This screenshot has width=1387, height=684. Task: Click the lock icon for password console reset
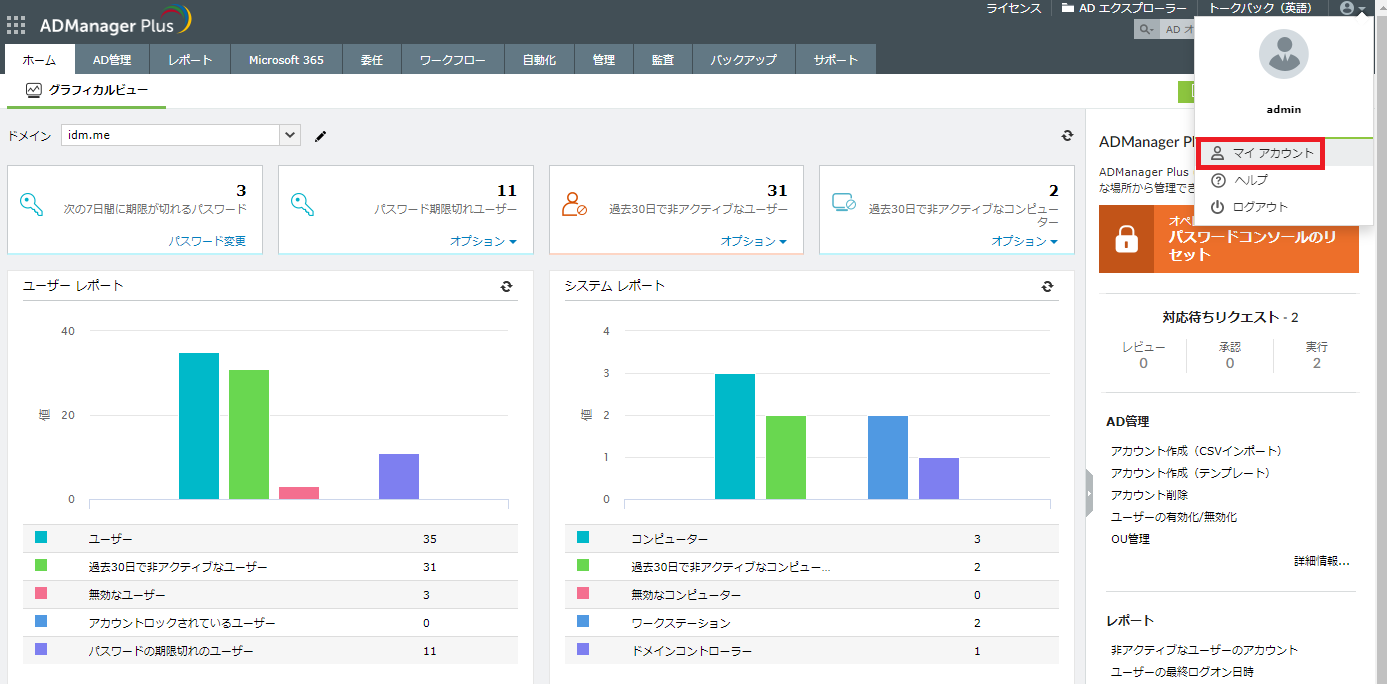(1127, 240)
